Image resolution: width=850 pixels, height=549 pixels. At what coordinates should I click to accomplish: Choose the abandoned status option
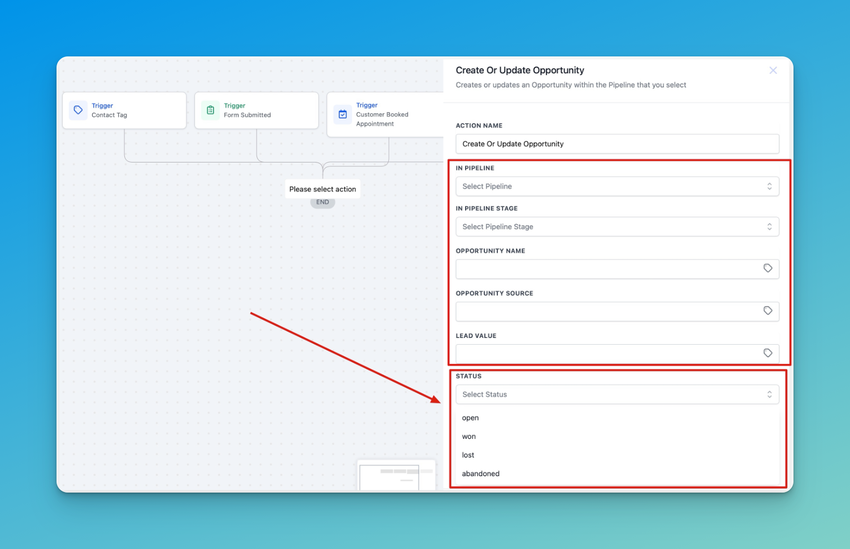(x=617, y=474)
